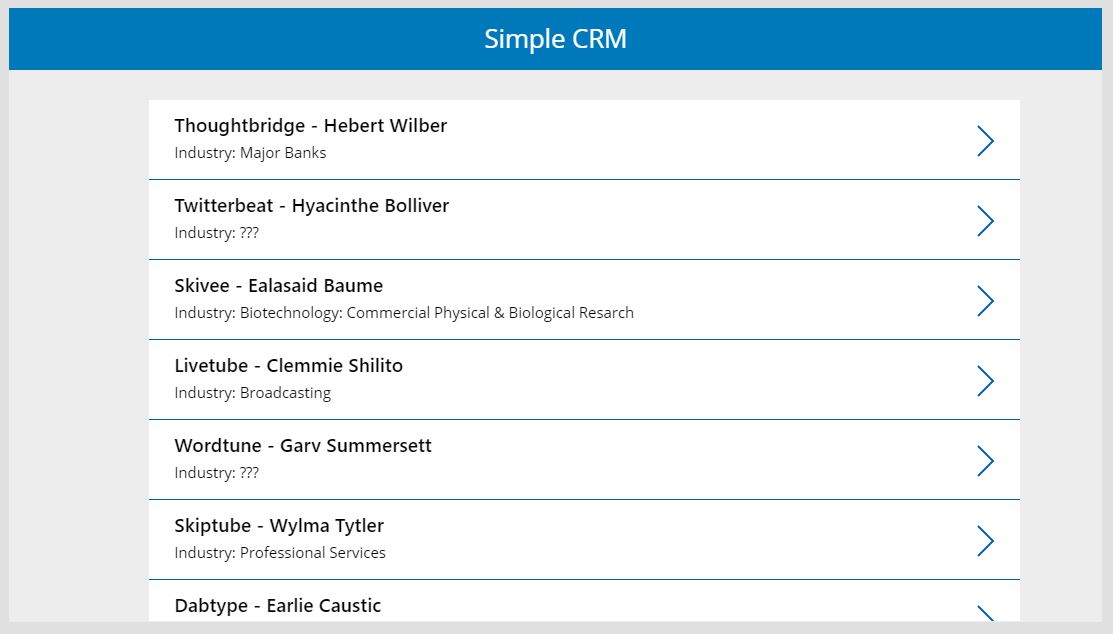Open Thoughtbridge record using its arrow icon

point(985,141)
